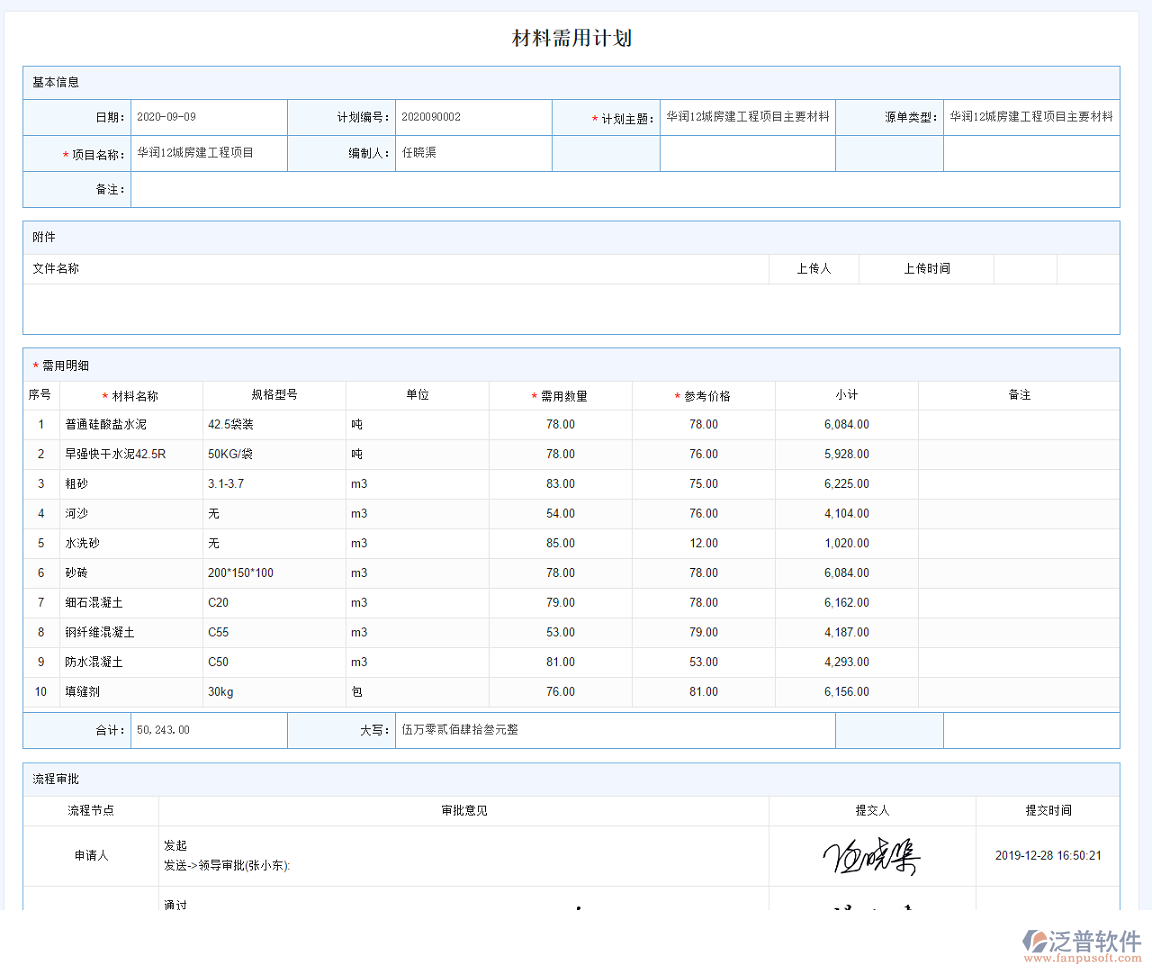Click the date field showing 2020-09-09

coord(210,117)
